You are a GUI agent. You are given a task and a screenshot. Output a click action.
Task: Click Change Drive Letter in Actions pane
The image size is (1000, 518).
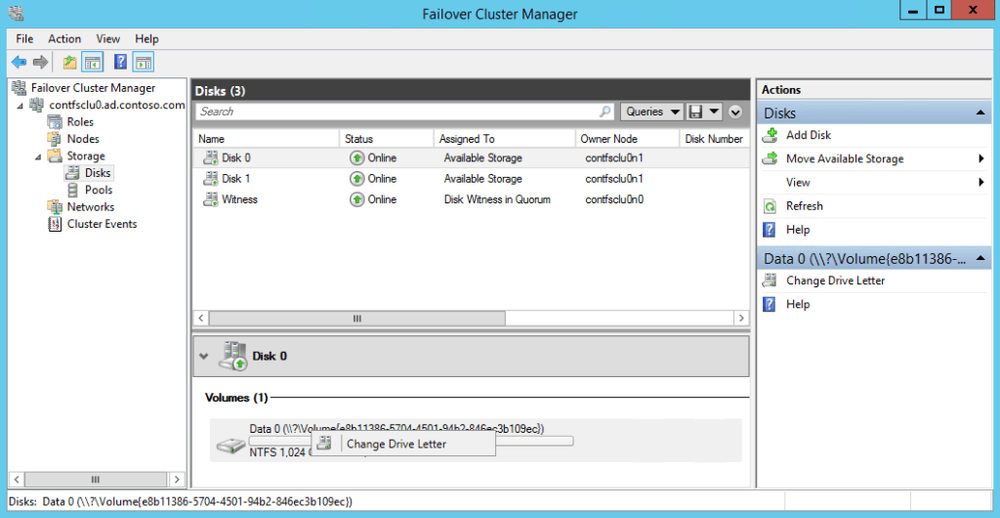pyautogui.click(x=835, y=281)
